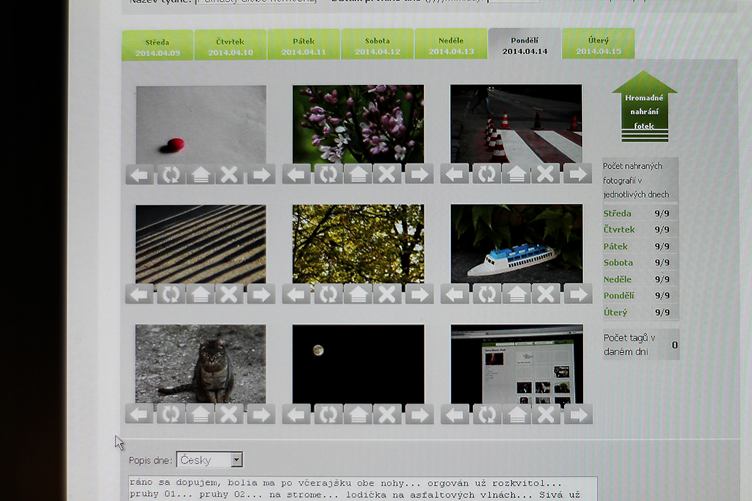The width and height of the screenshot is (752, 501).
Task: Rotate the cat photo
Action: pyautogui.click(x=171, y=414)
